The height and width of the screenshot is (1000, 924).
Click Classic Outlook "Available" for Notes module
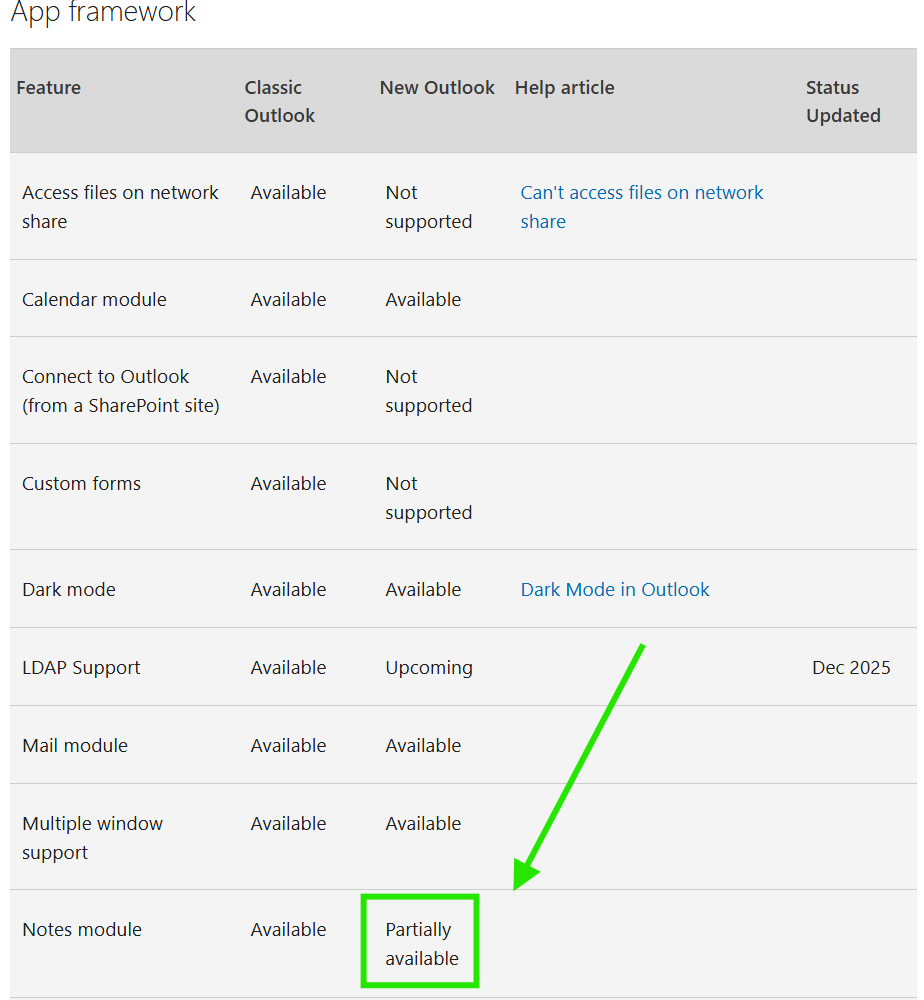[x=288, y=929]
